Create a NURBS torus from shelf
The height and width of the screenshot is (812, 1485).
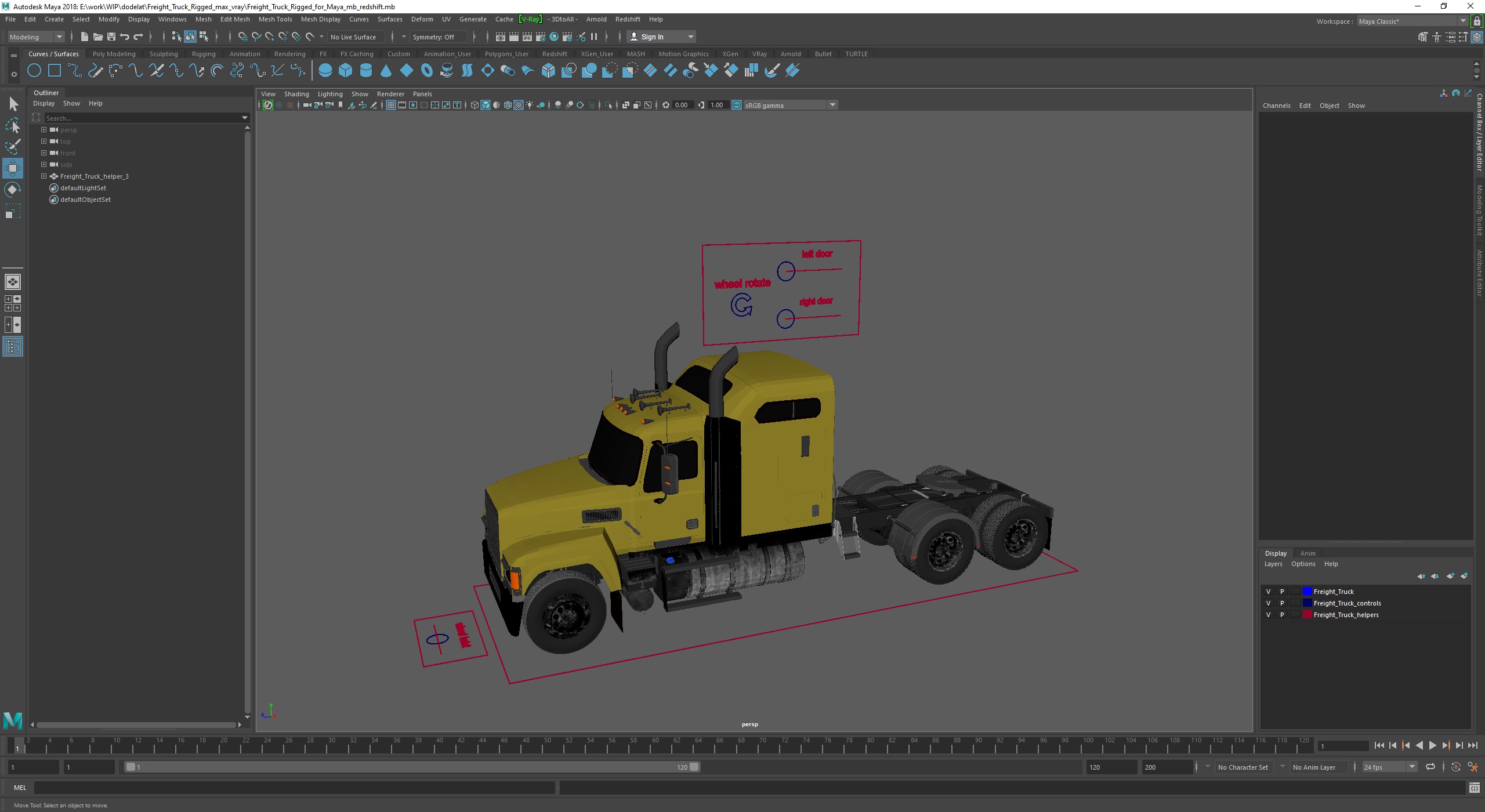tap(427, 71)
